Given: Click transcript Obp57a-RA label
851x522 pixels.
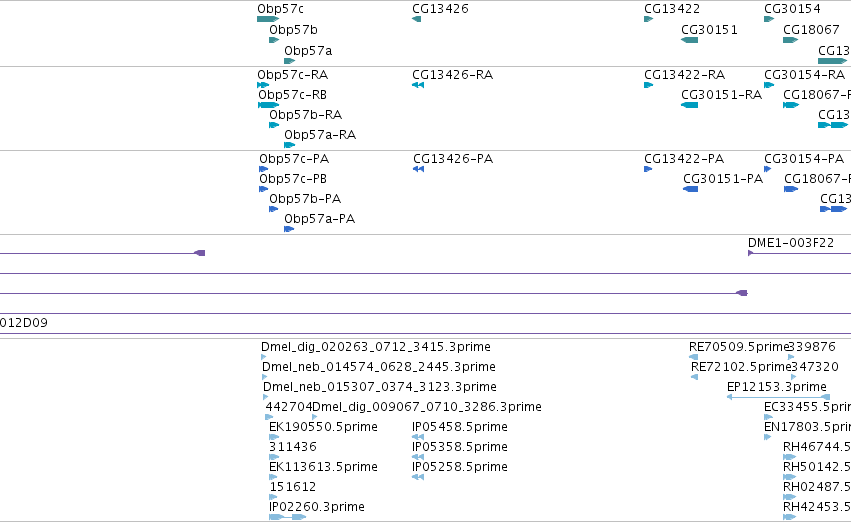Looking at the screenshot, I should [320, 135].
